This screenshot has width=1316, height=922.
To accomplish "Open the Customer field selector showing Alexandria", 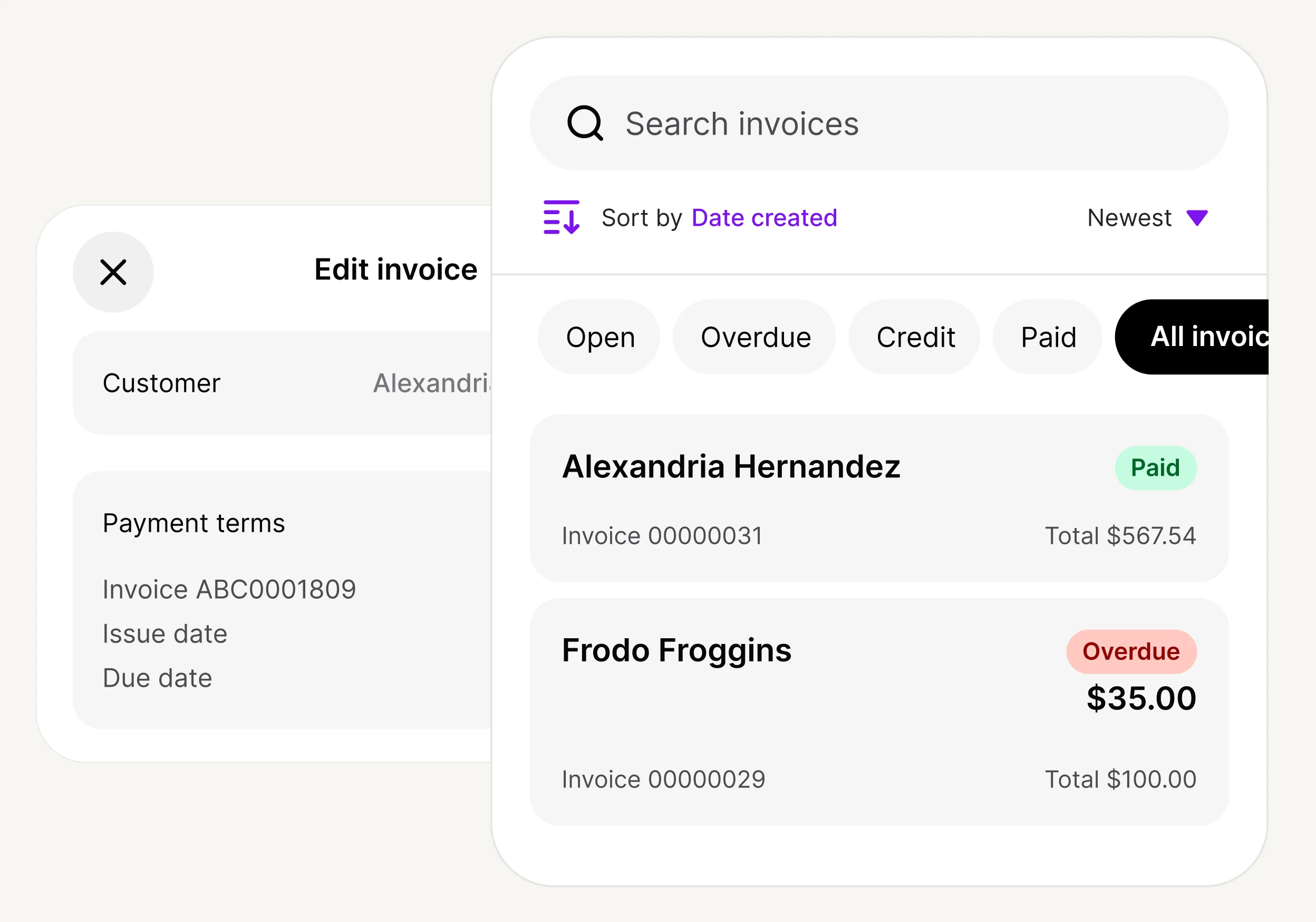I will tap(287, 383).
